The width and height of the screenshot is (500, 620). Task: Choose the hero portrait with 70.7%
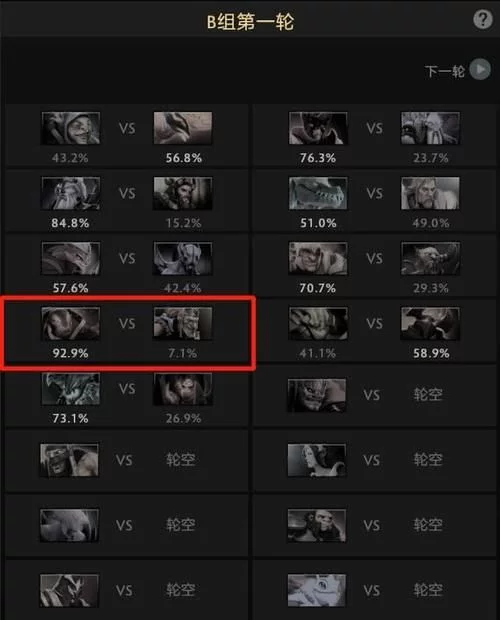(318, 259)
